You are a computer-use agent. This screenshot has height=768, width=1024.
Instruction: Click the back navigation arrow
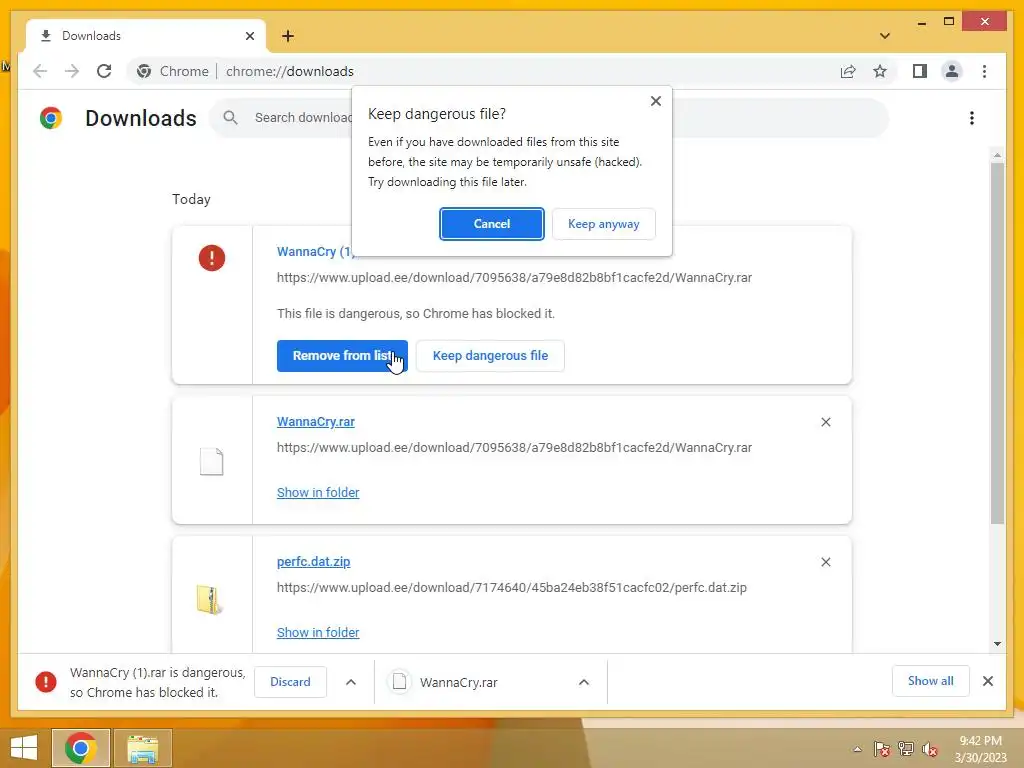[40, 71]
